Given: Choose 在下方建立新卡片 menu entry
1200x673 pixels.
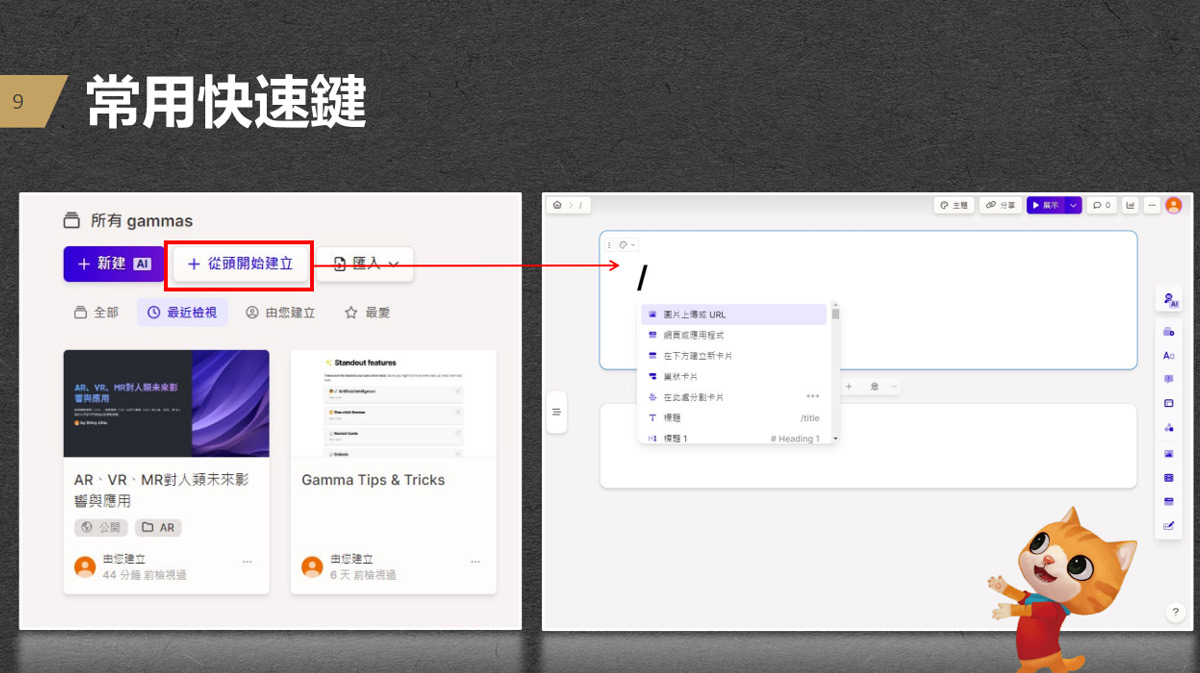Looking at the screenshot, I should [733, 356].
